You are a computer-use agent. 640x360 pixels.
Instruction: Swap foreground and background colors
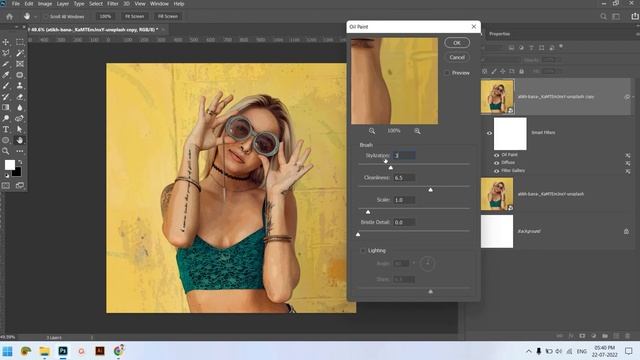pyautogui.click(x=19, y=162)
